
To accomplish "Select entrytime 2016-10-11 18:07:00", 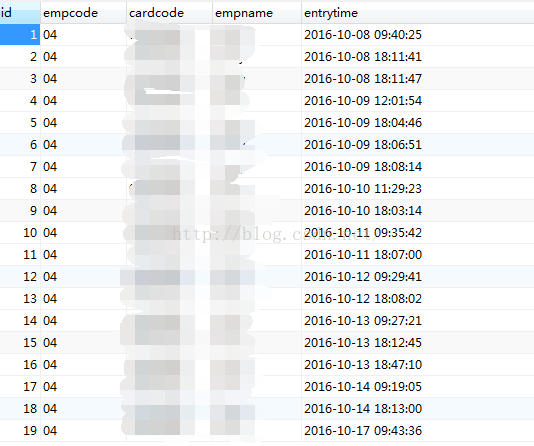I will [363, 254].
